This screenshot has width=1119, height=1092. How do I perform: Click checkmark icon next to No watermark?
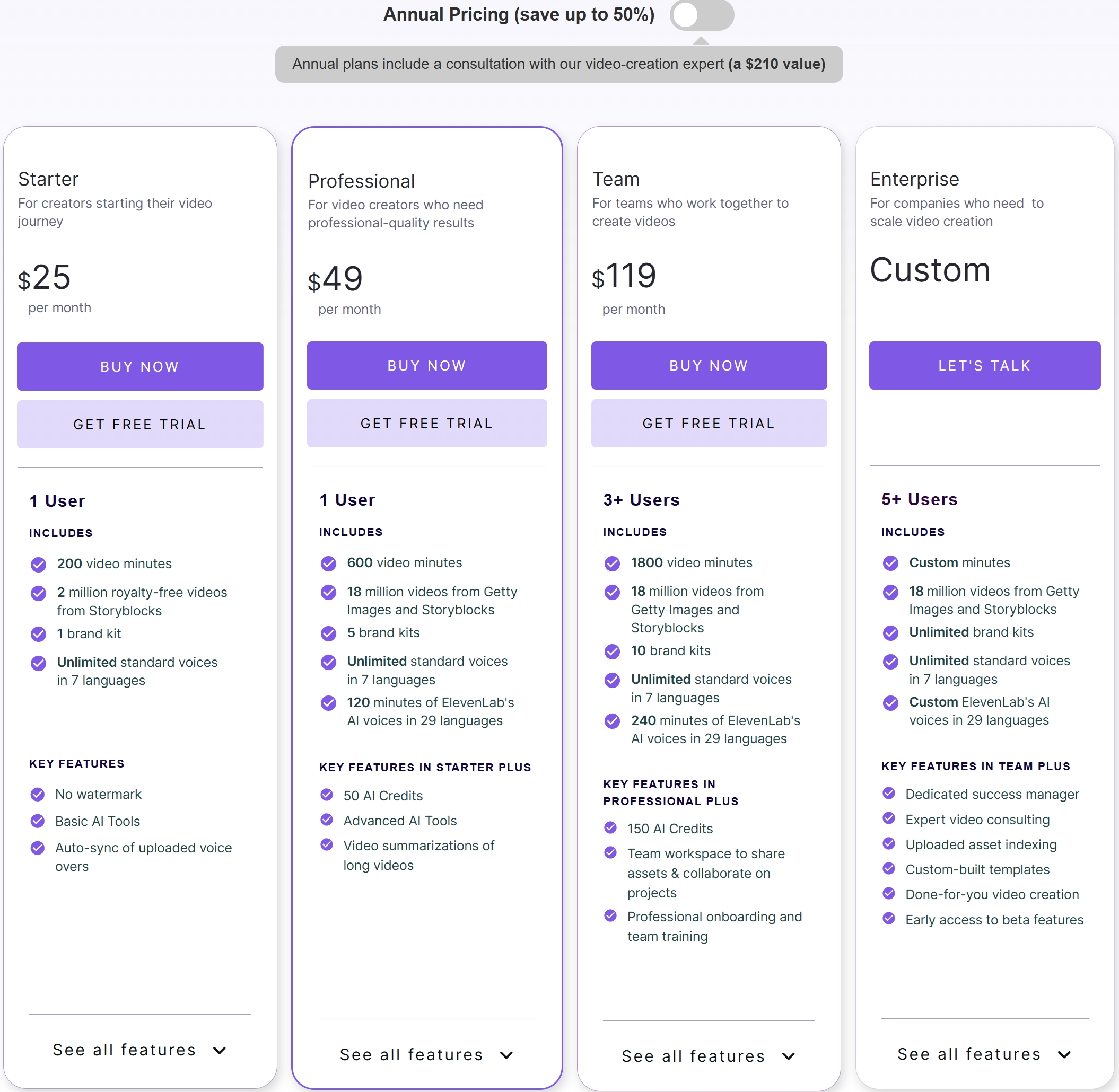[x=38, y=794]
